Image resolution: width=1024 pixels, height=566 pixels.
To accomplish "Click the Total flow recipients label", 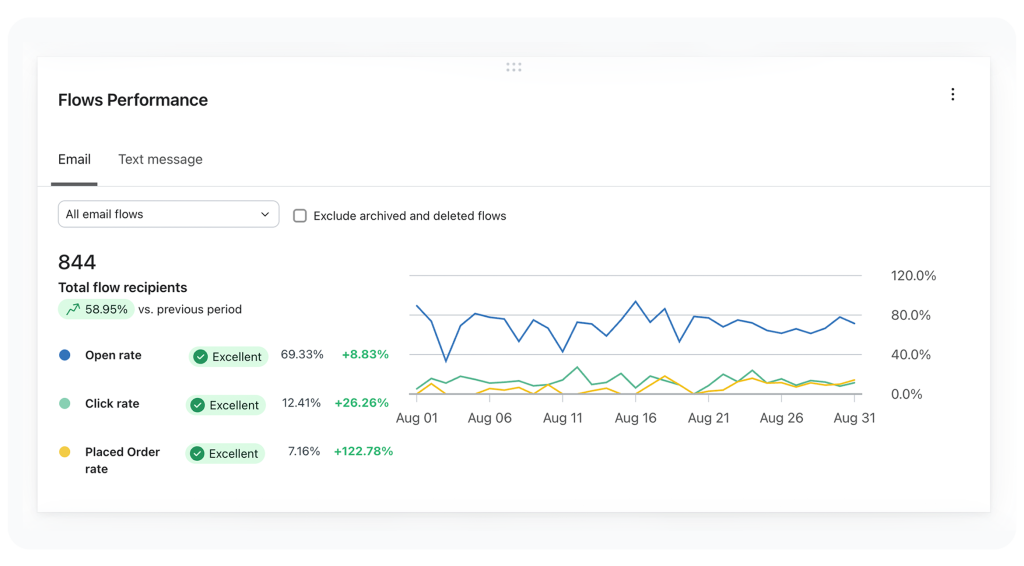I will pos(122,287).
